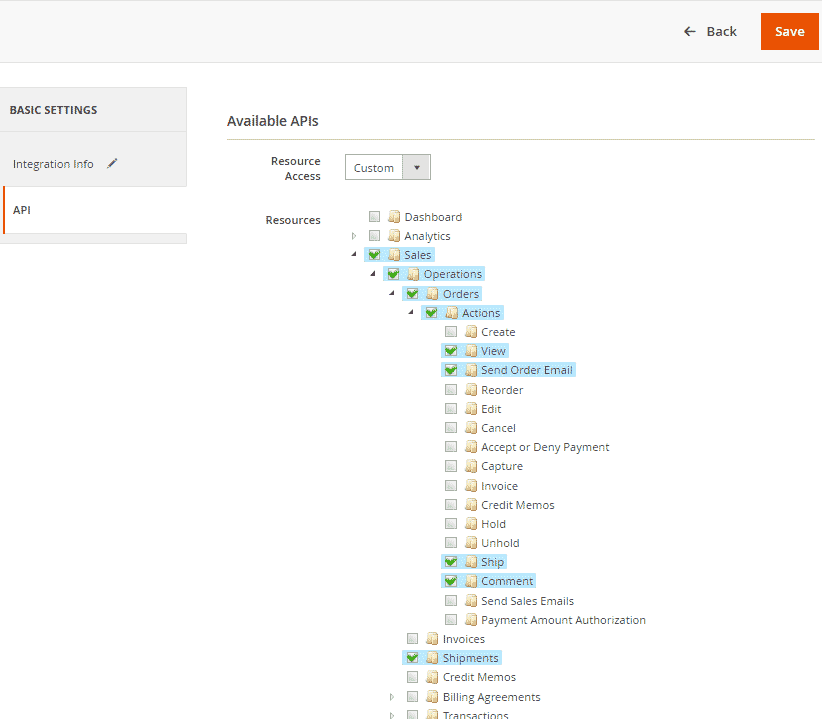Click the Send Order Email folder icon
822x719 pixels.
[471, 370]
